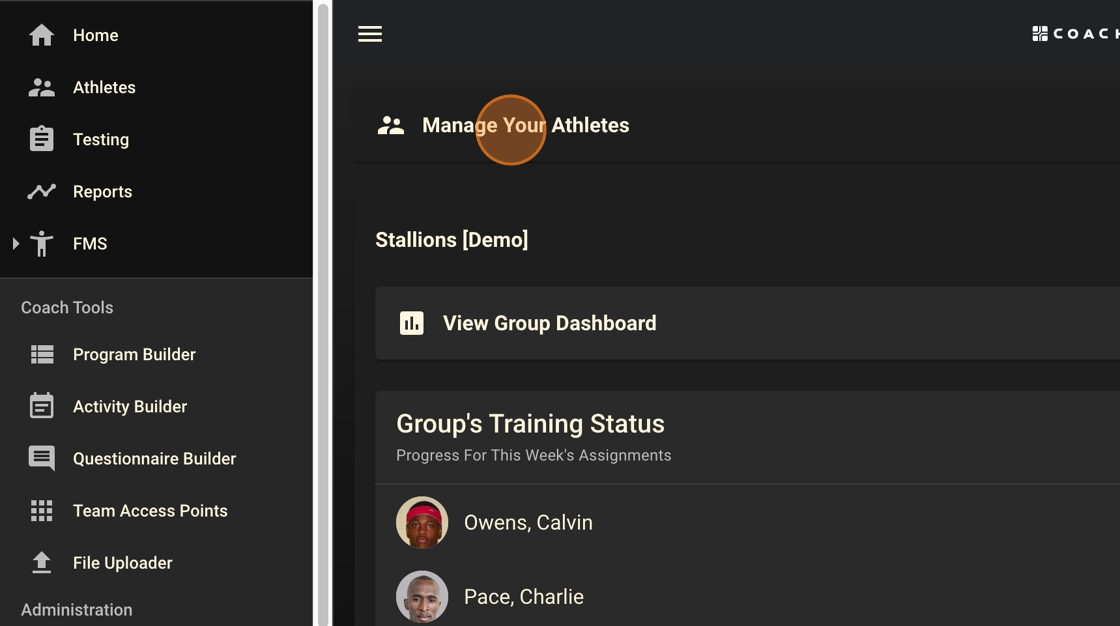This screenshot has height=626, width=1120.
Task: Click the File Uploader upload icon
Action: click(x=41, y=562)
